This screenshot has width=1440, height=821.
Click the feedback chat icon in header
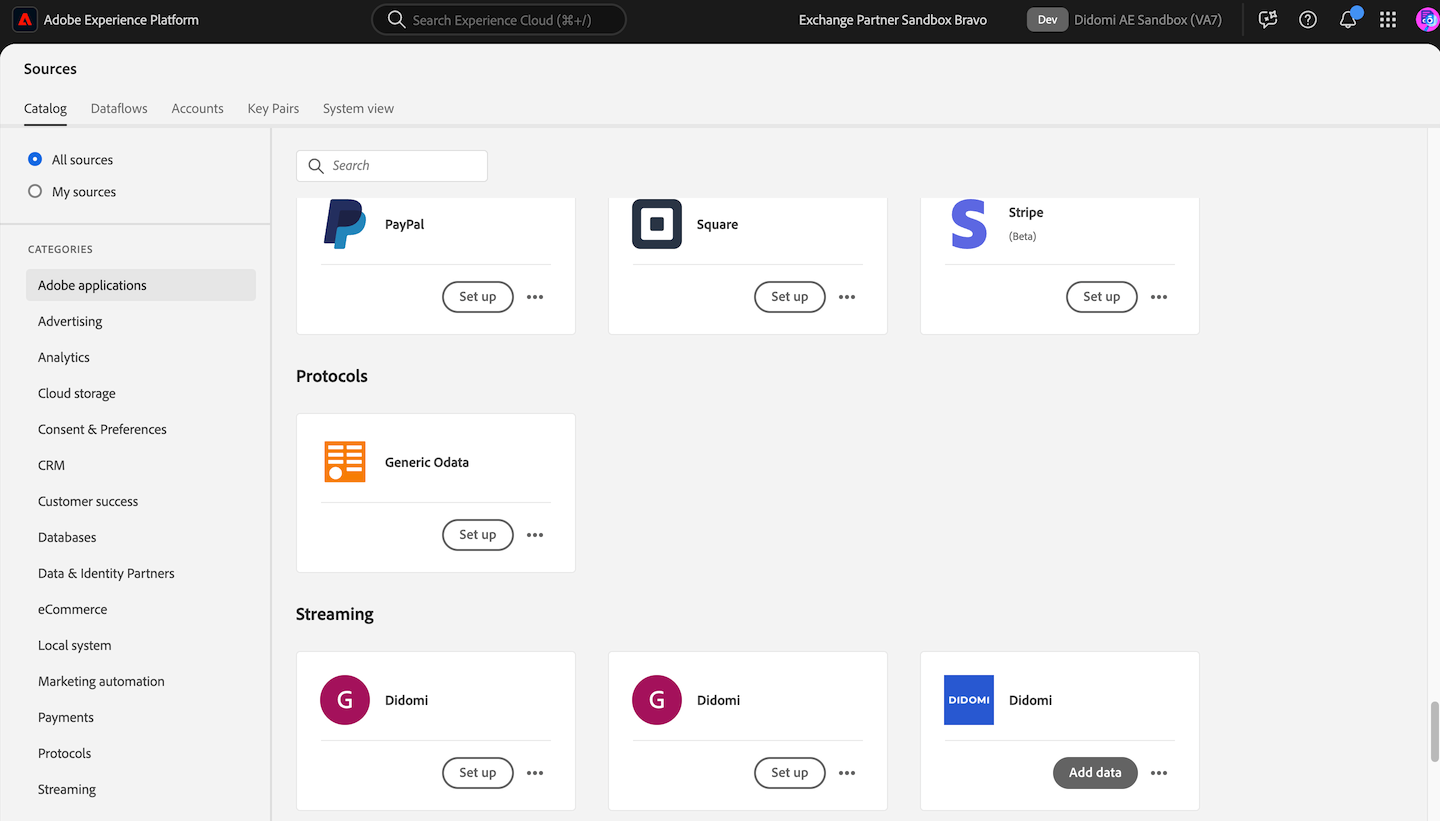pyautogui.click(x=1268, y=20)
